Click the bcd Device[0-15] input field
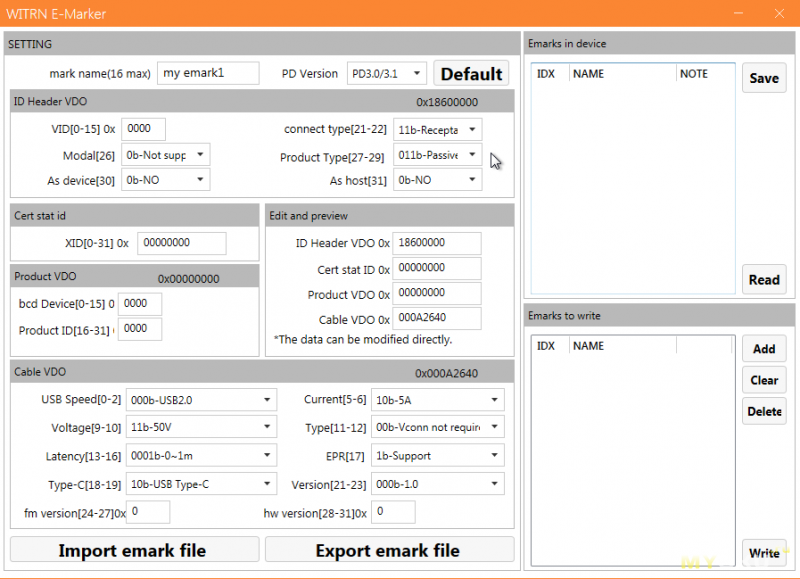The width and height of the screenshot is (800, 579). pyautogui.click(x=140, y=304)
